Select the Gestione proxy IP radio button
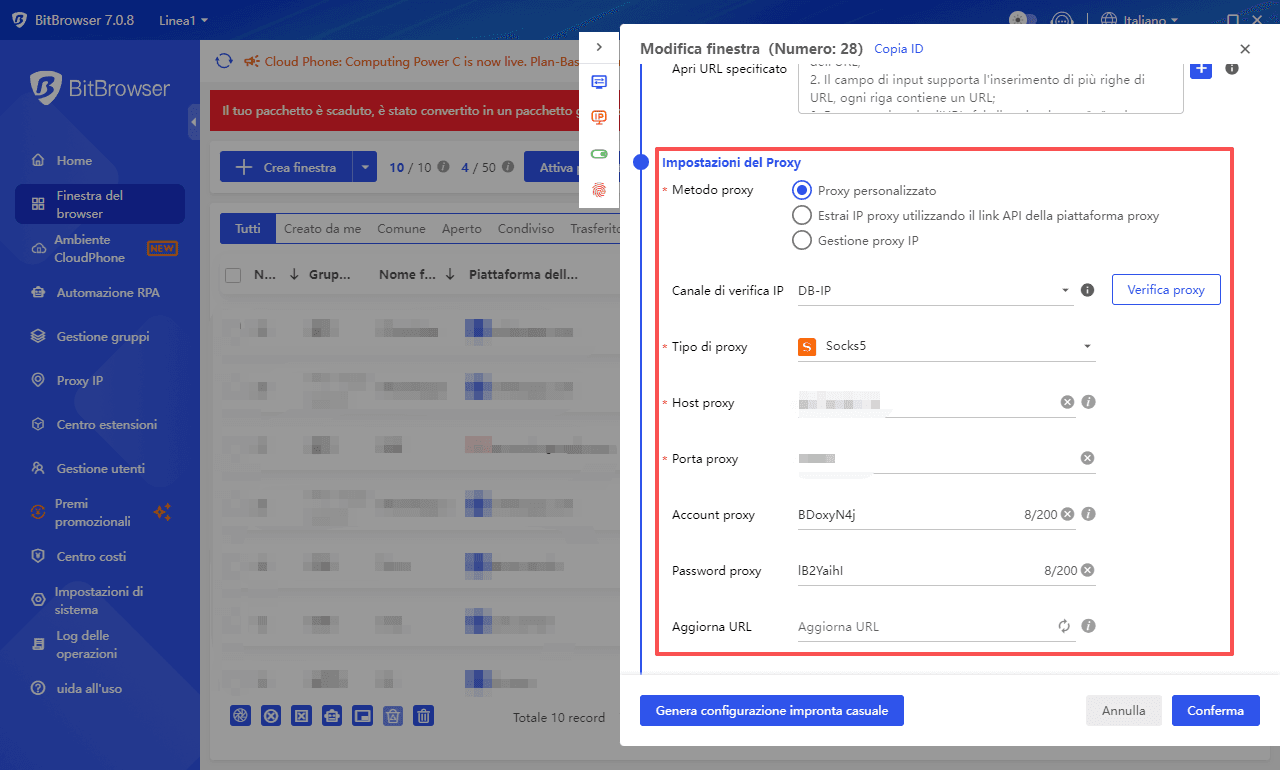Image resolution: width=1280 pixels, height=770 pixels. click(x=801, y=240)
